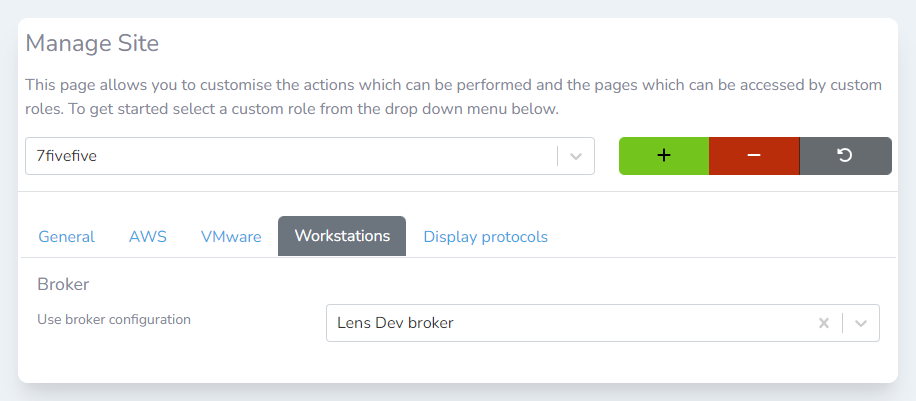Image resolution: width=916 pixels, height=401 pixels.
Task: Click the Broker section heading
Action: pos(64,284)
